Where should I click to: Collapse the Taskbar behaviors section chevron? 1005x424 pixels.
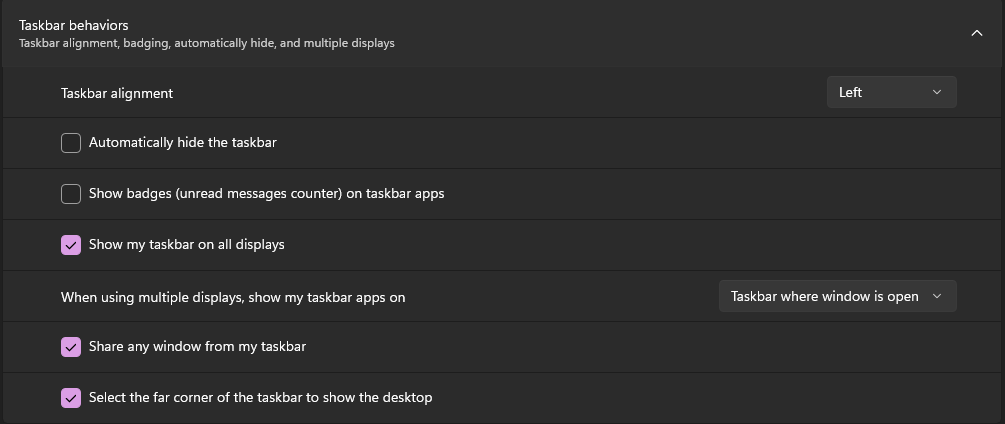pos(976,33)
